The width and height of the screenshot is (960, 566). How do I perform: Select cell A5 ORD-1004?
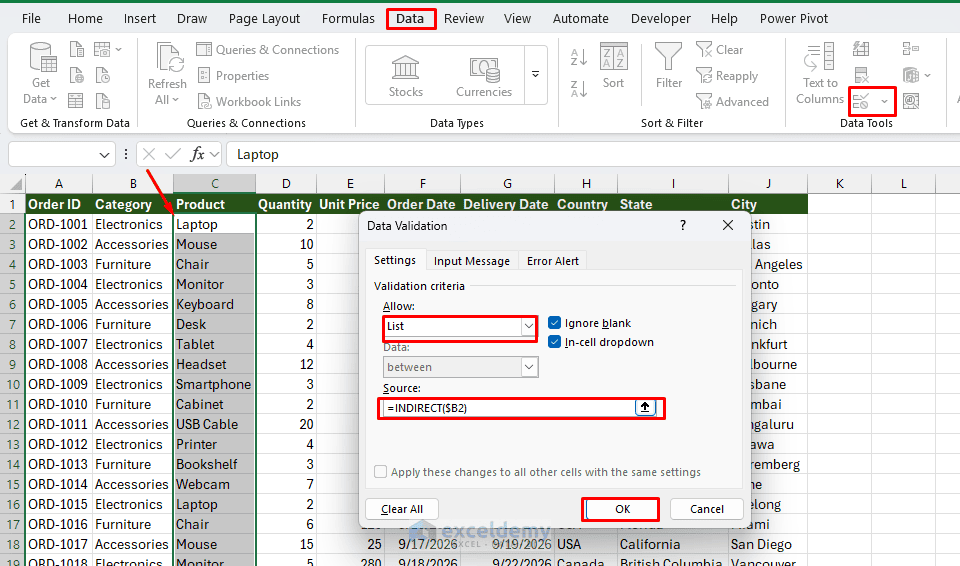tap(59, 284)
